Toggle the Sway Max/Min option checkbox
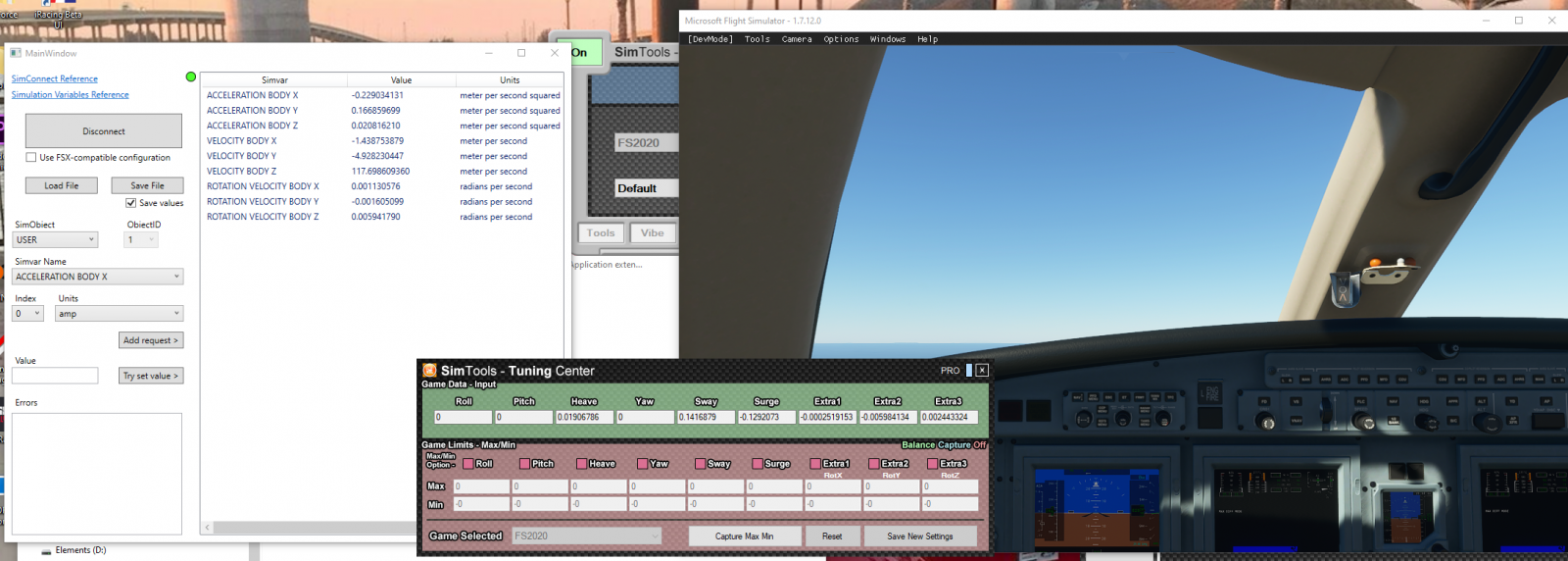Viewport: 1568px width, 561px height. click(700, 464)
